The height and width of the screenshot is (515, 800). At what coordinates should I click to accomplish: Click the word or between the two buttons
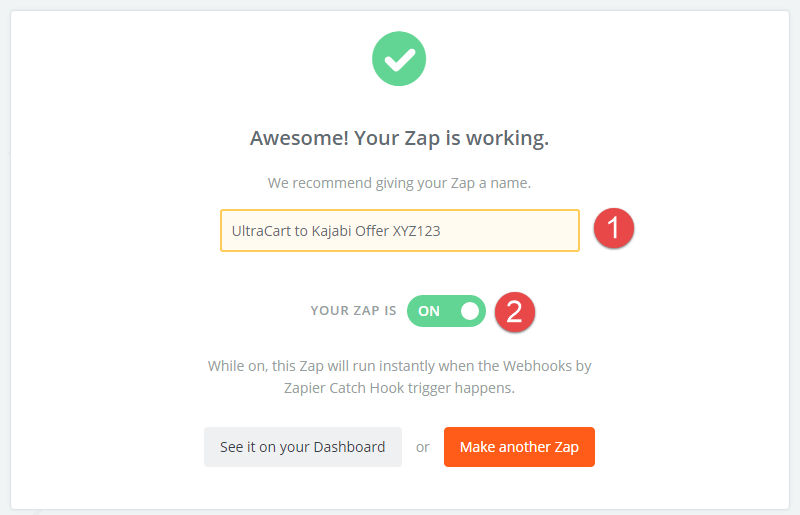[422, 448]
